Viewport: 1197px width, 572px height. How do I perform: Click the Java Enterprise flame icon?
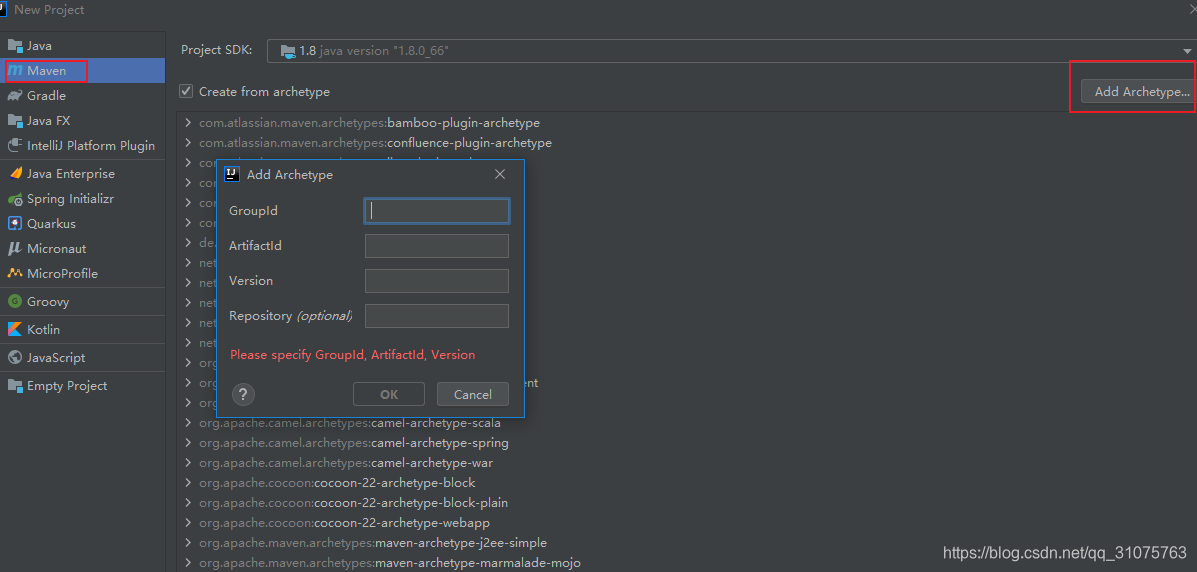[x=15, y=173]
